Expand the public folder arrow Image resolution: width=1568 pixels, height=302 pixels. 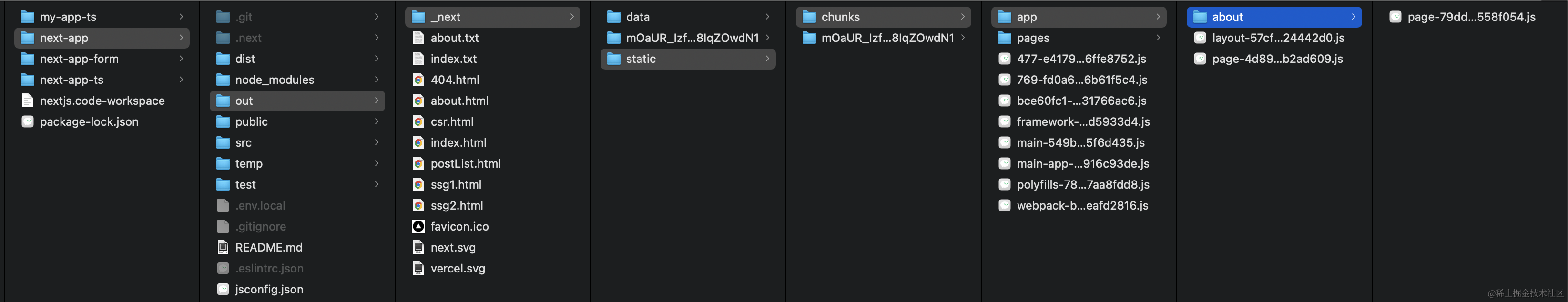coord(376,122)
